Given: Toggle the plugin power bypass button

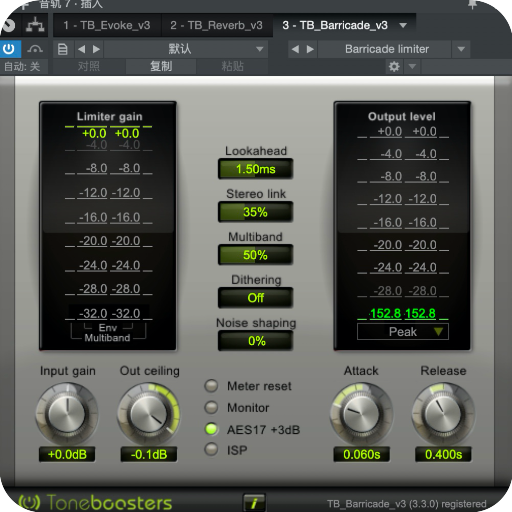Looking at the screenshot, I should pos(9,49).
